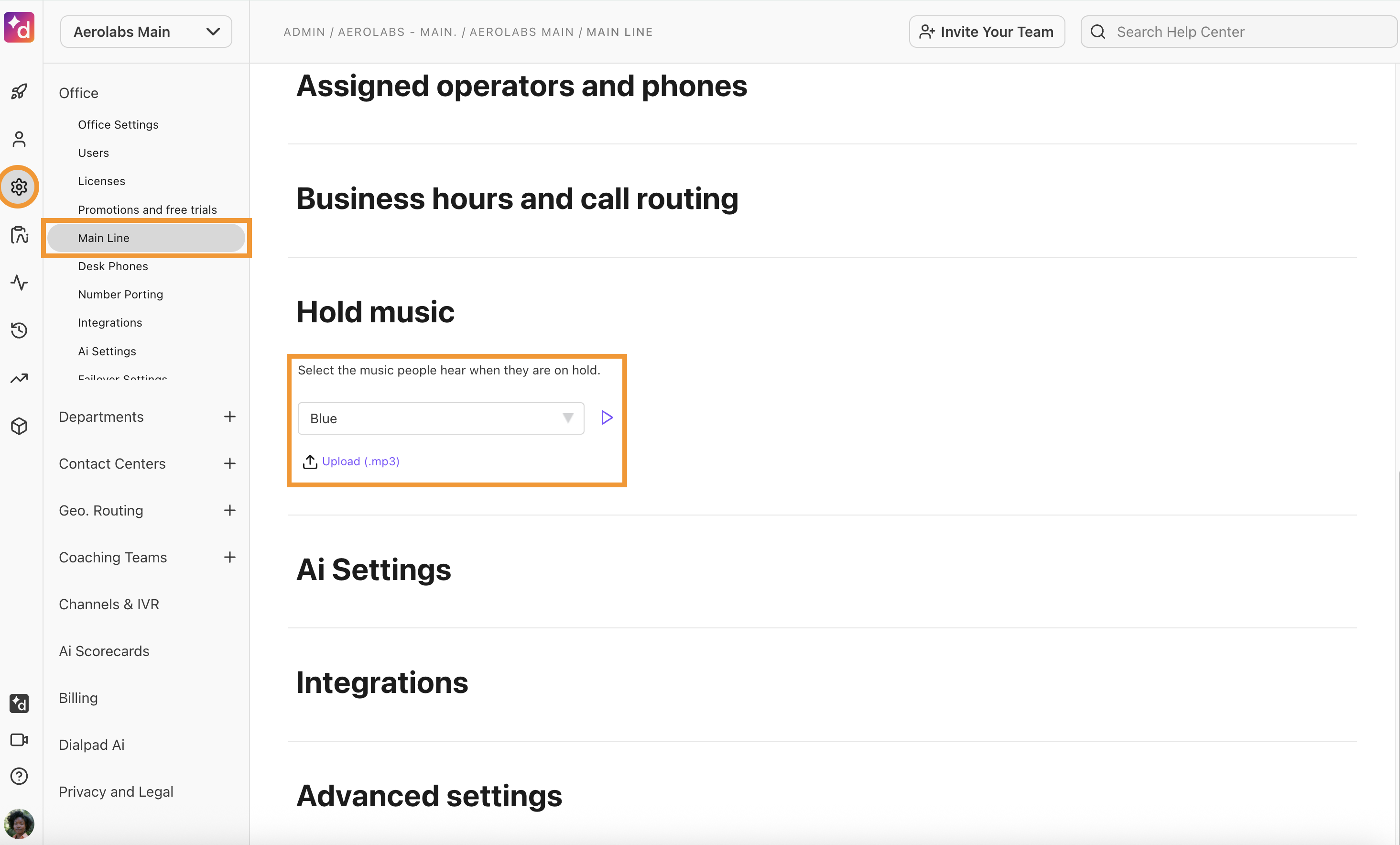Open Ai Scorecards settings
The image size is (1400, 845).
point(104,651)
